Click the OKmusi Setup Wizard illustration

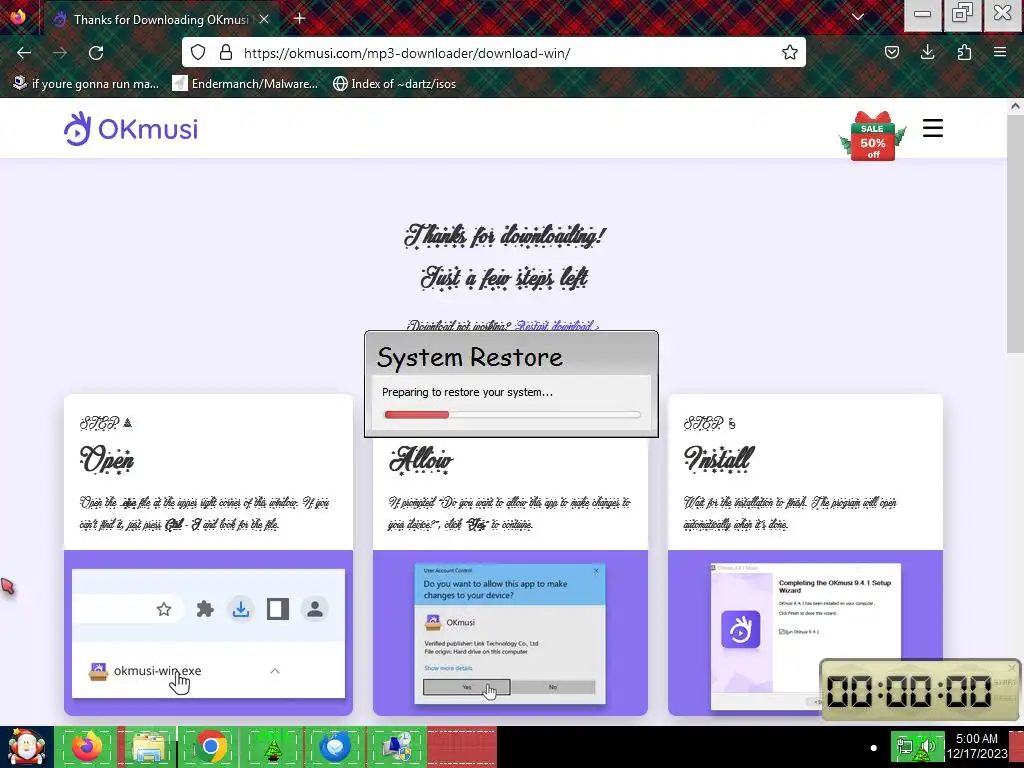pyautogui.click(x=806, y=637)
